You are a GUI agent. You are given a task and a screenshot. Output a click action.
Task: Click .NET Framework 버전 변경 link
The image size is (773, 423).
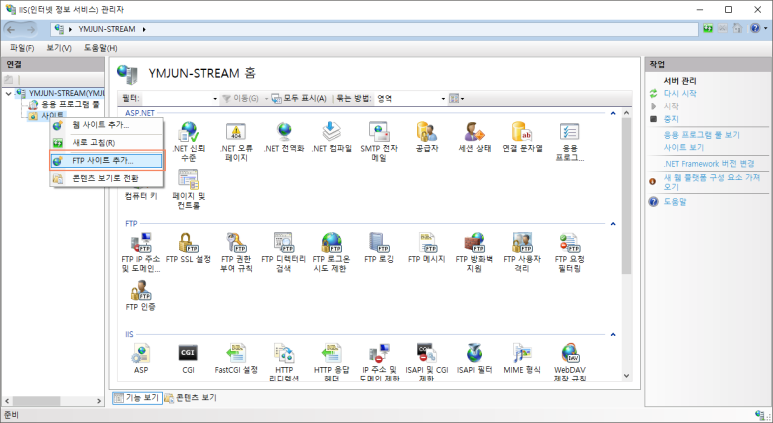coord(709,164)
